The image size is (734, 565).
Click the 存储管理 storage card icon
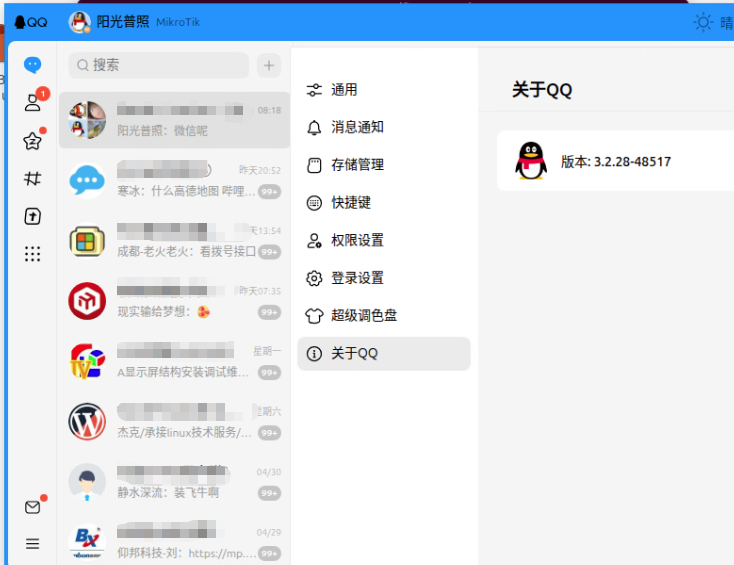click(x=314, y=165)
